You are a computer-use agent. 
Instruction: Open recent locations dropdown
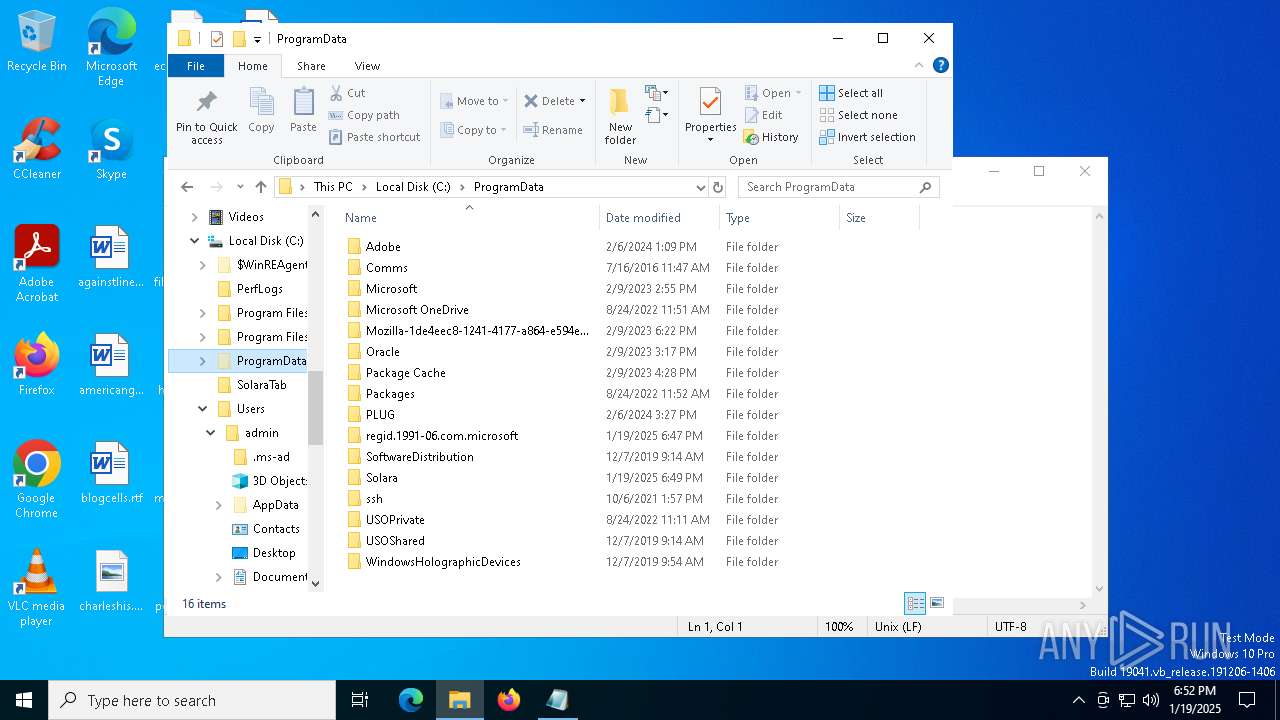[x=240, y=187]
